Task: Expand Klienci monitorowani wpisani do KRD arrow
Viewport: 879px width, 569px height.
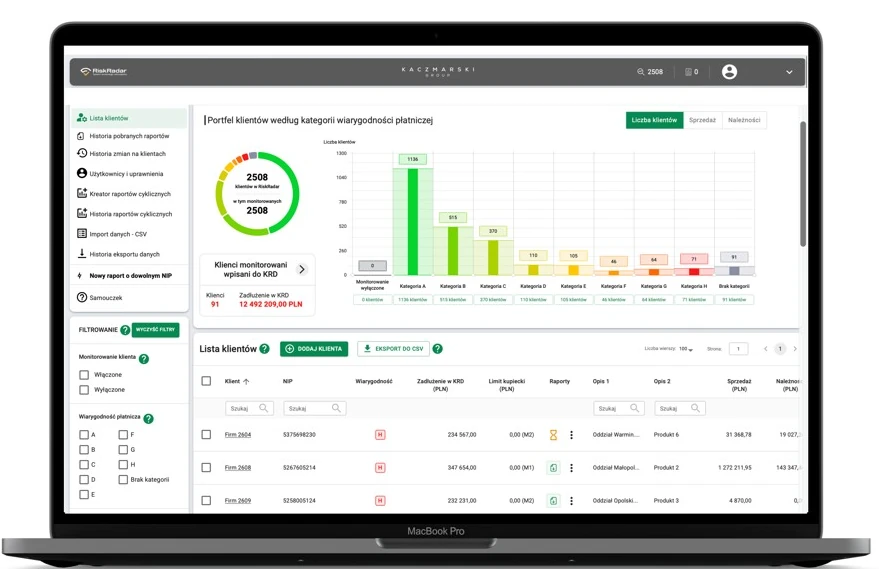Action: [x=302, y=270]
